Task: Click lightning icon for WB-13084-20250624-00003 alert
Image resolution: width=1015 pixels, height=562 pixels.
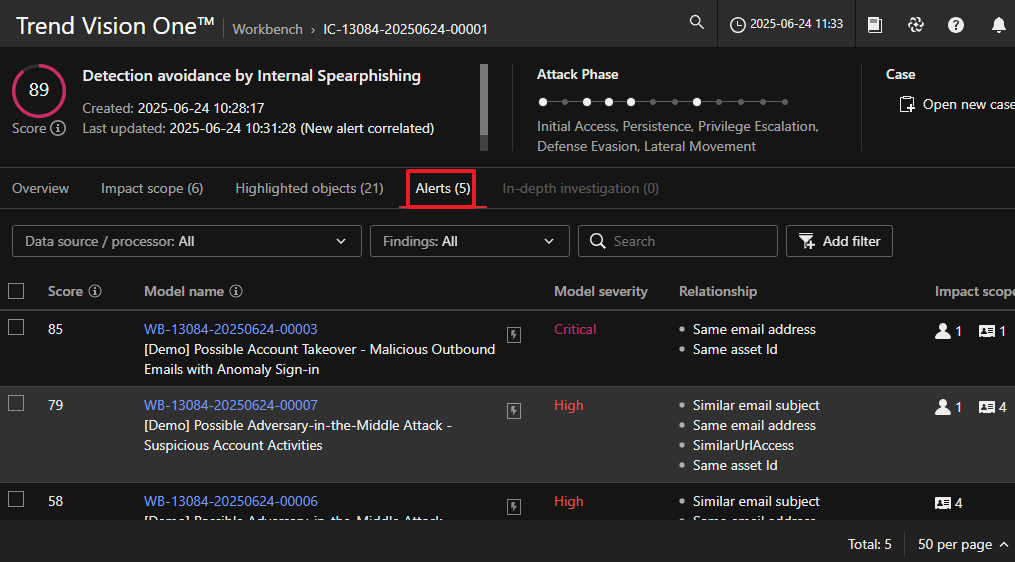Action: tap(514, 335)
